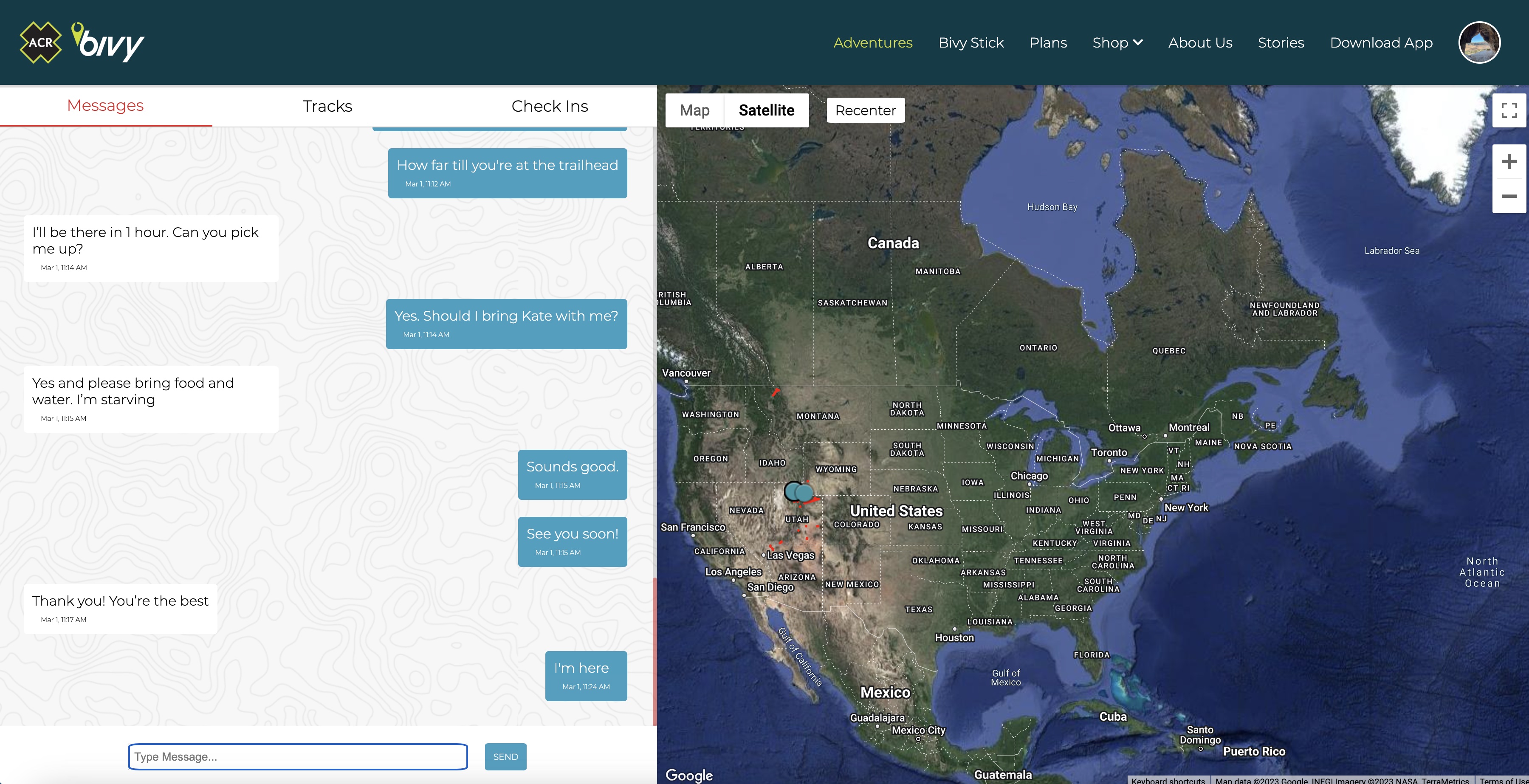This screenshot has width=1529, height=784.
Task: Toggle fullscreen map view
Action: coord(1509,110)
